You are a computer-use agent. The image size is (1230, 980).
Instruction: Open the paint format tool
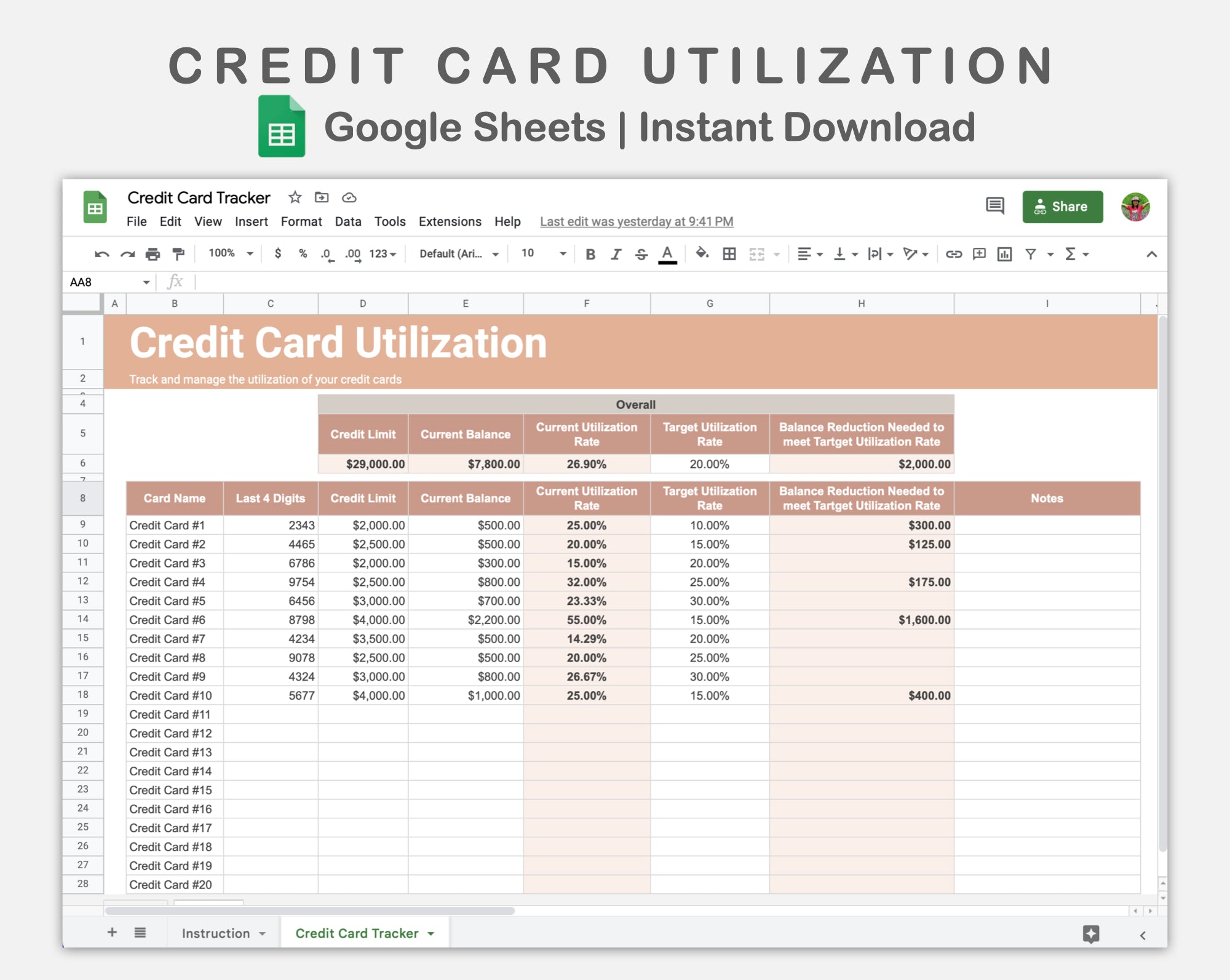point(178,253)
